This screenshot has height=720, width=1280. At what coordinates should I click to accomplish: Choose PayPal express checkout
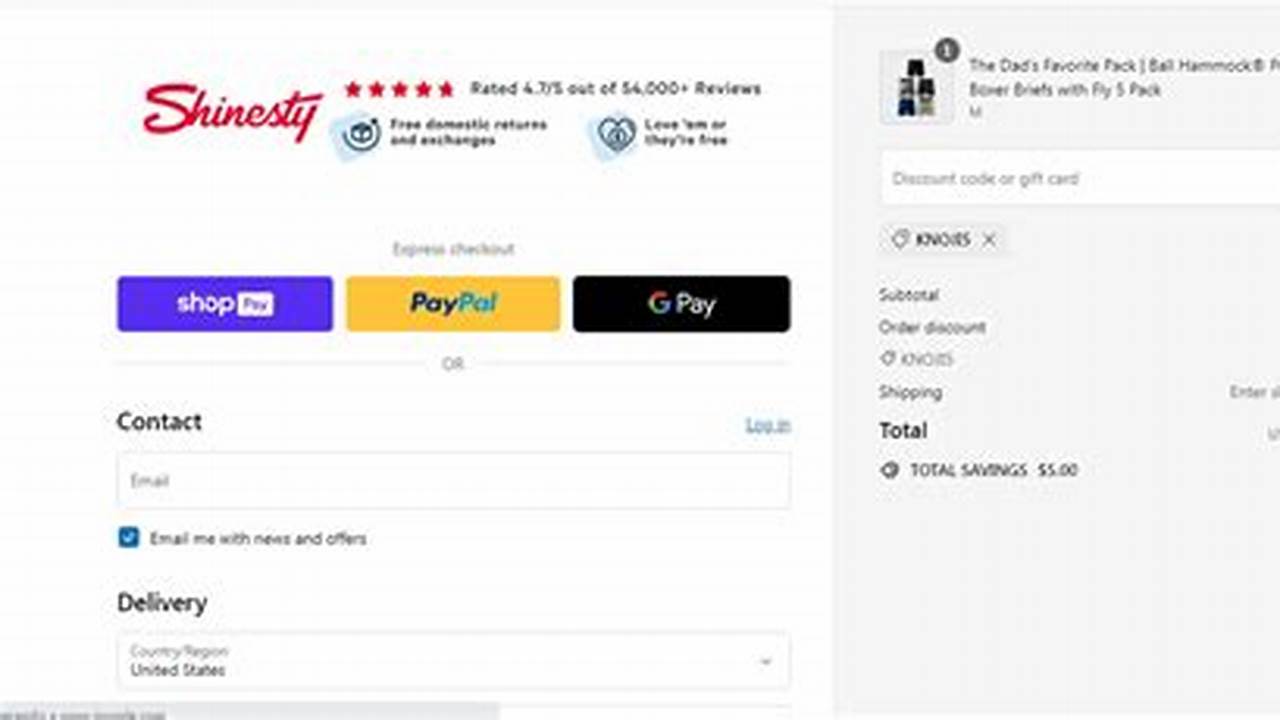[453, 304]
